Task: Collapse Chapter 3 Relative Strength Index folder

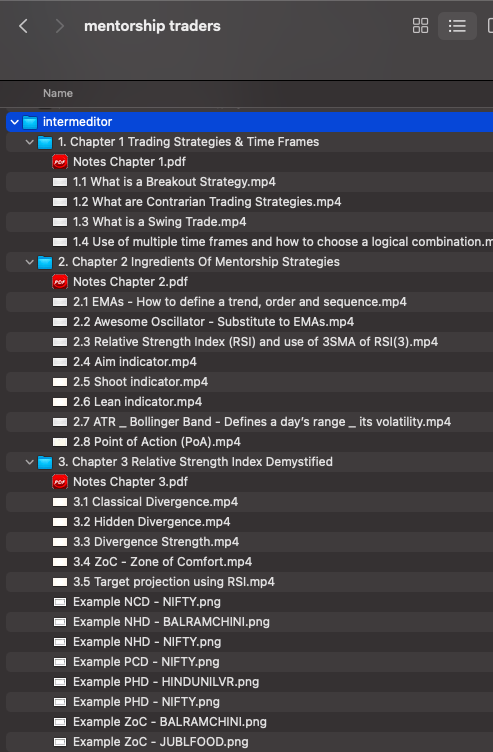Action: point(29,462)
